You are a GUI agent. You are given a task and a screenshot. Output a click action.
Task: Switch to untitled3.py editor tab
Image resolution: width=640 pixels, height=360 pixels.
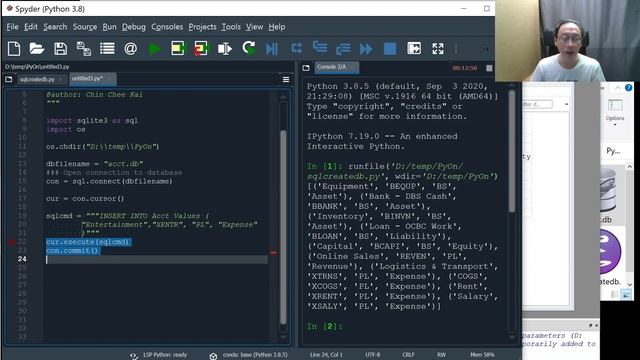pos(92,78)
